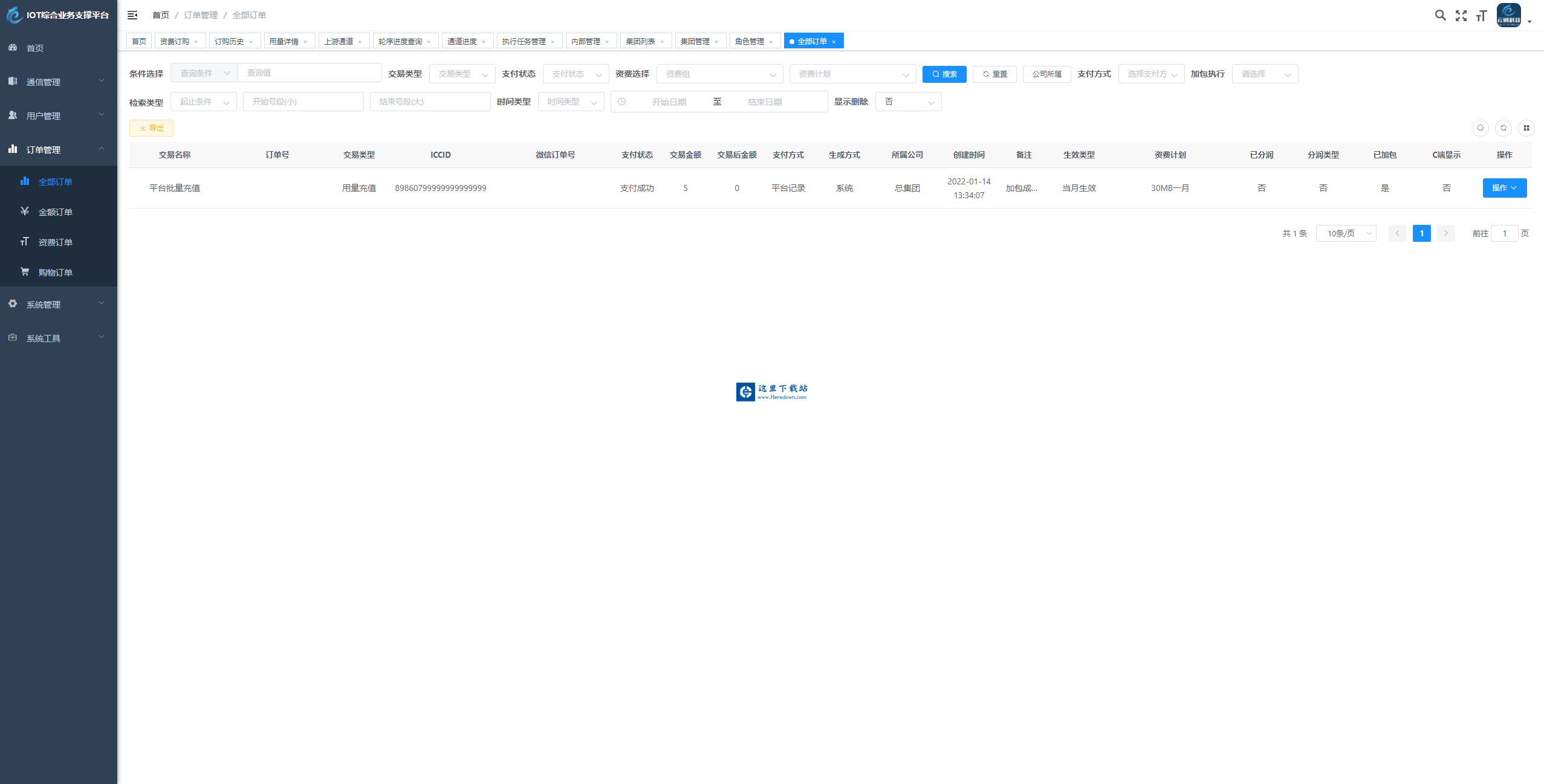1544x784 pixels.
Task: Switch to the 集团管理 tab
Action: click(695, 41)
